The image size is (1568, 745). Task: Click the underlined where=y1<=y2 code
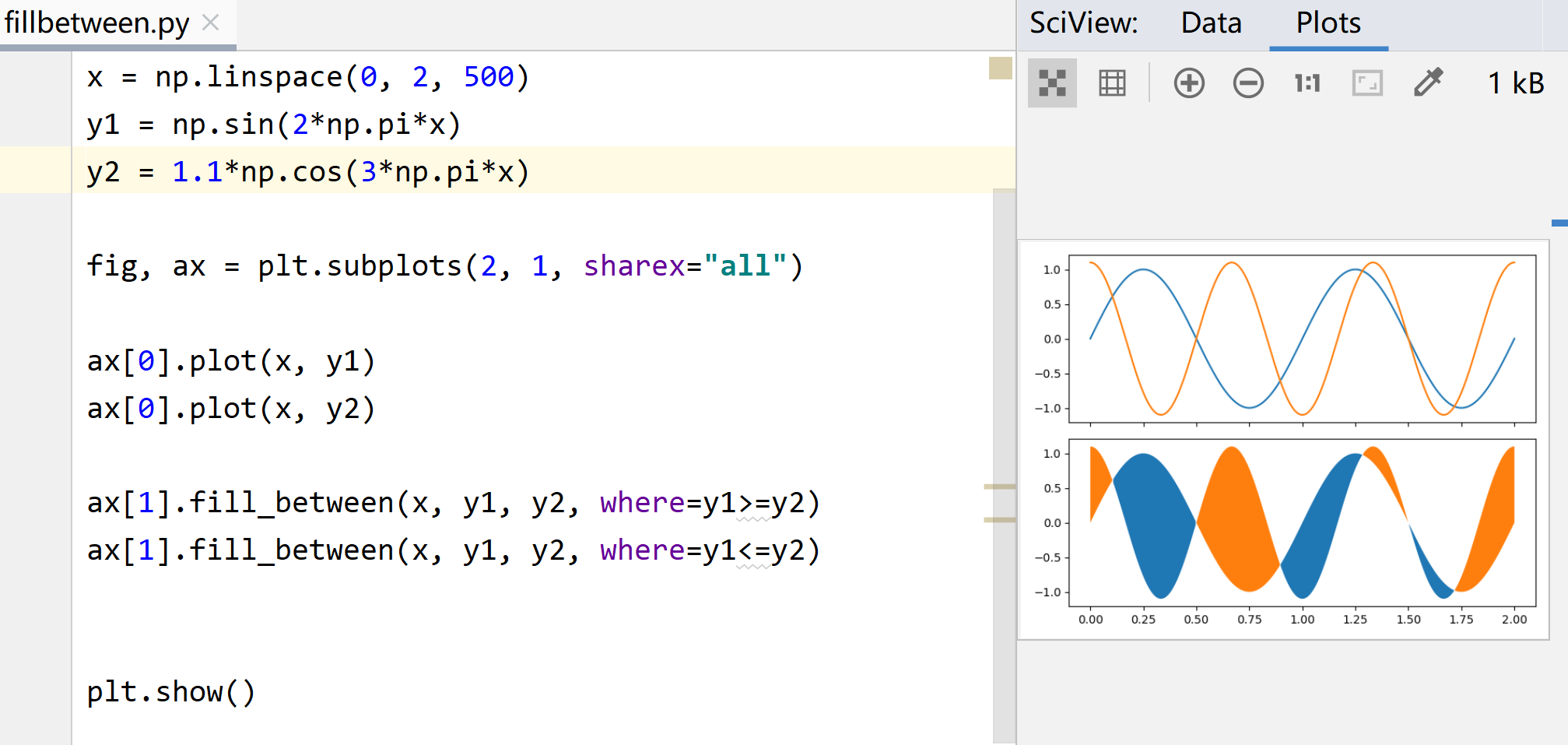point(710,550)
